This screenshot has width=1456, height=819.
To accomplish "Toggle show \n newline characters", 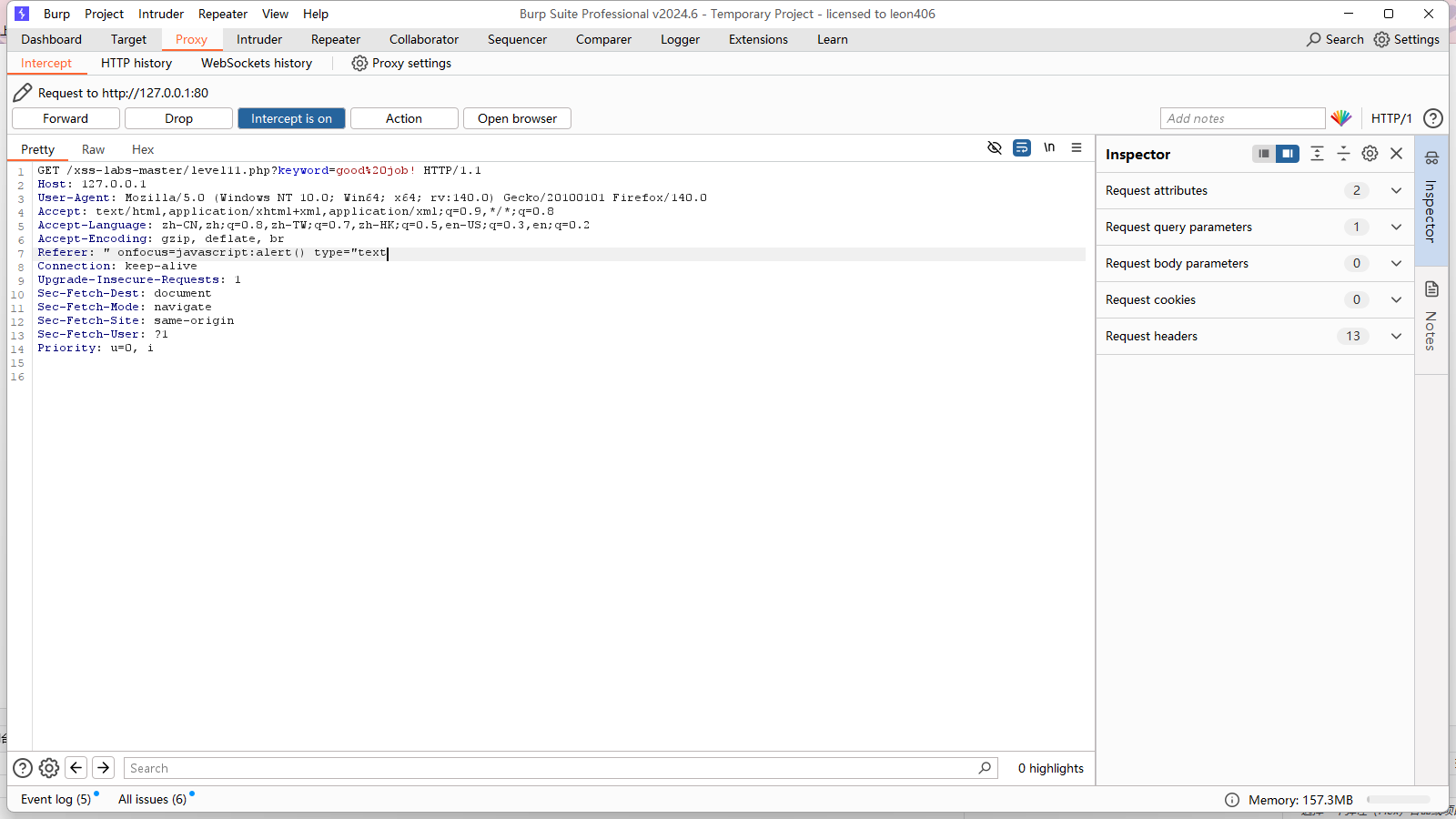I will (x=1049, y=147).
